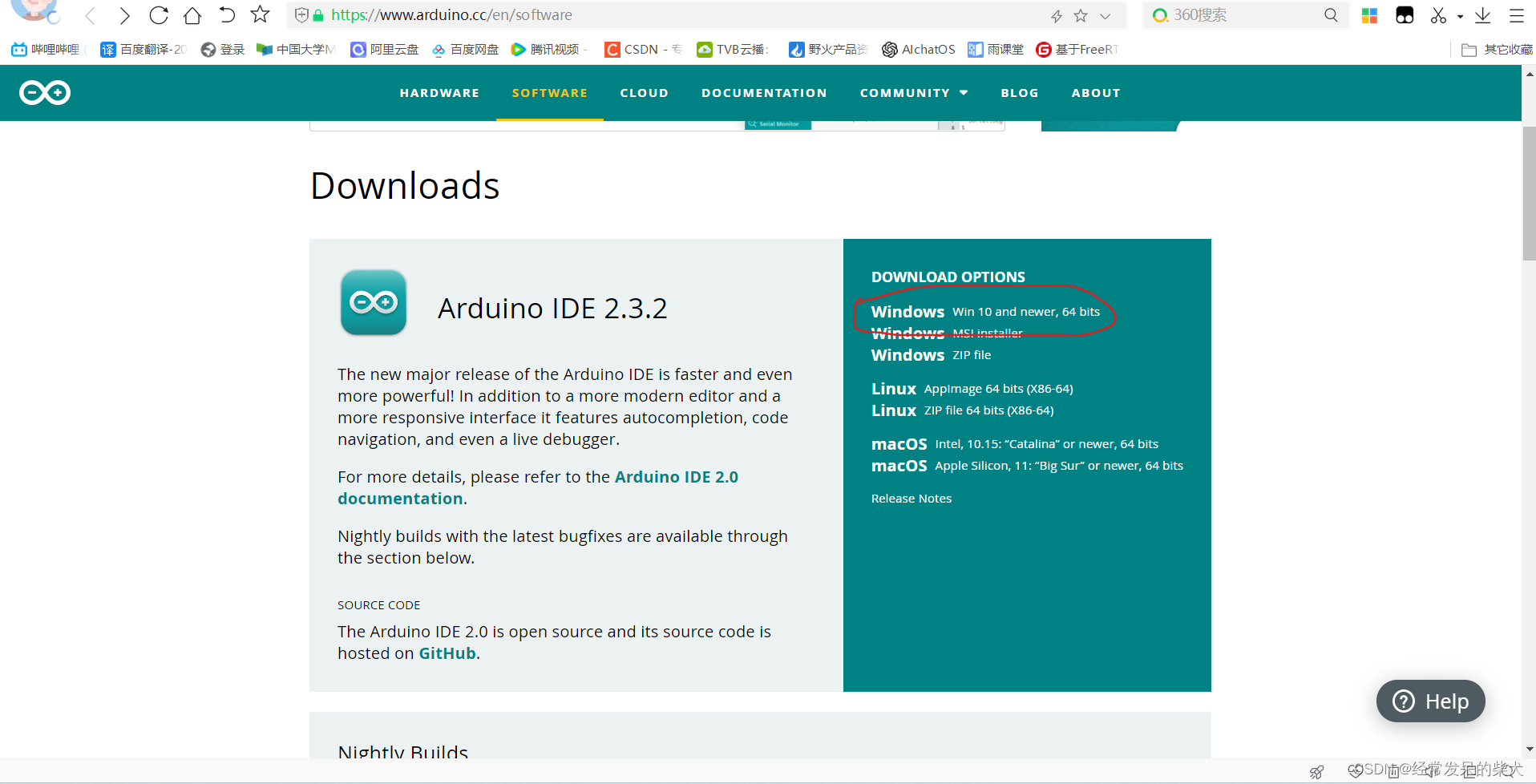Viewport: 1536px width, 784px height.
Task: Download Linux ZIP file 64 bits
Action: pyautogui.click(x=962, y=410)
